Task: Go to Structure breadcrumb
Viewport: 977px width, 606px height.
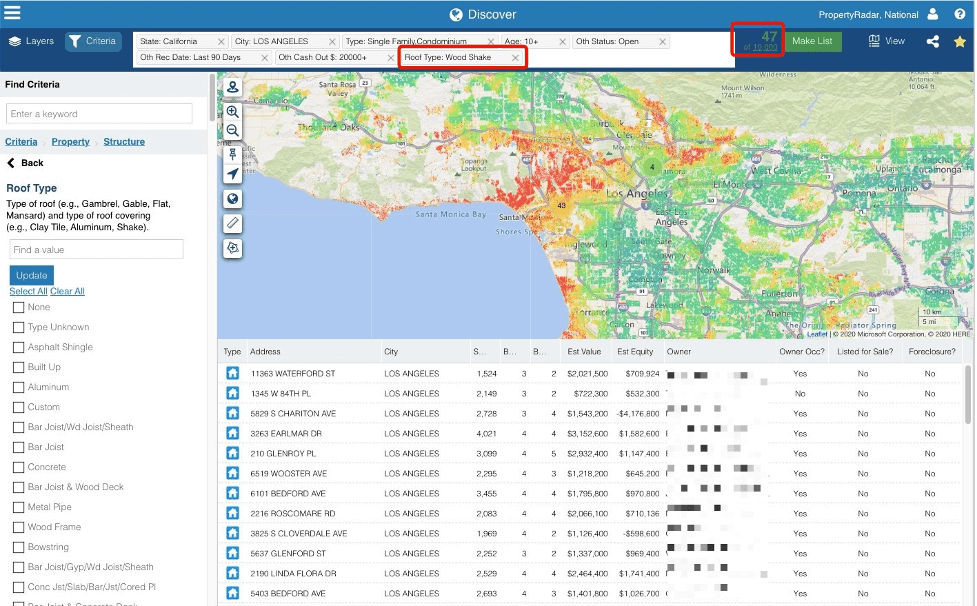Action: [x=124, y=141]
